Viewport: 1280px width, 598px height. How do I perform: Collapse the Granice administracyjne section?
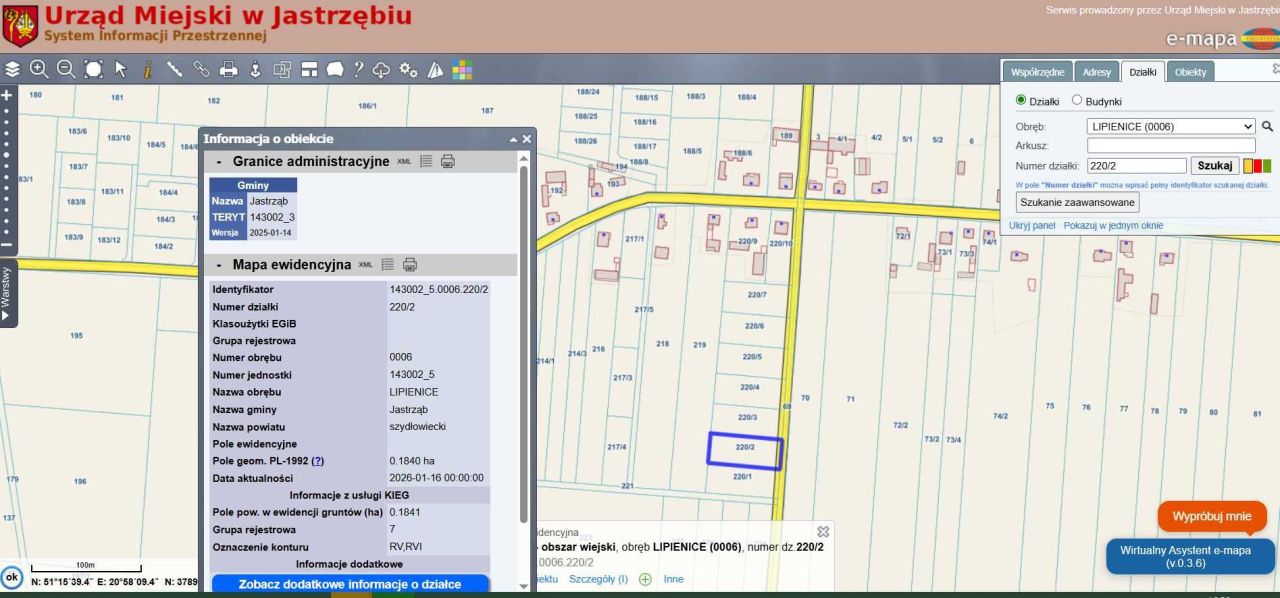[x=218, y=161]
